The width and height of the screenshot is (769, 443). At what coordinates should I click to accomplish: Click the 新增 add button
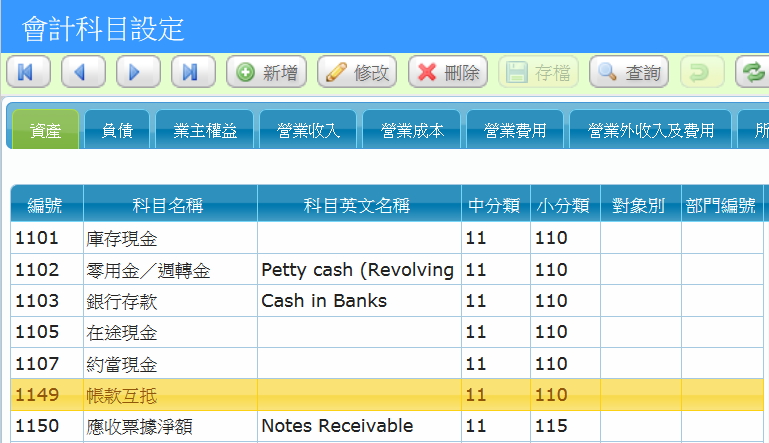[x=267, y=72]
